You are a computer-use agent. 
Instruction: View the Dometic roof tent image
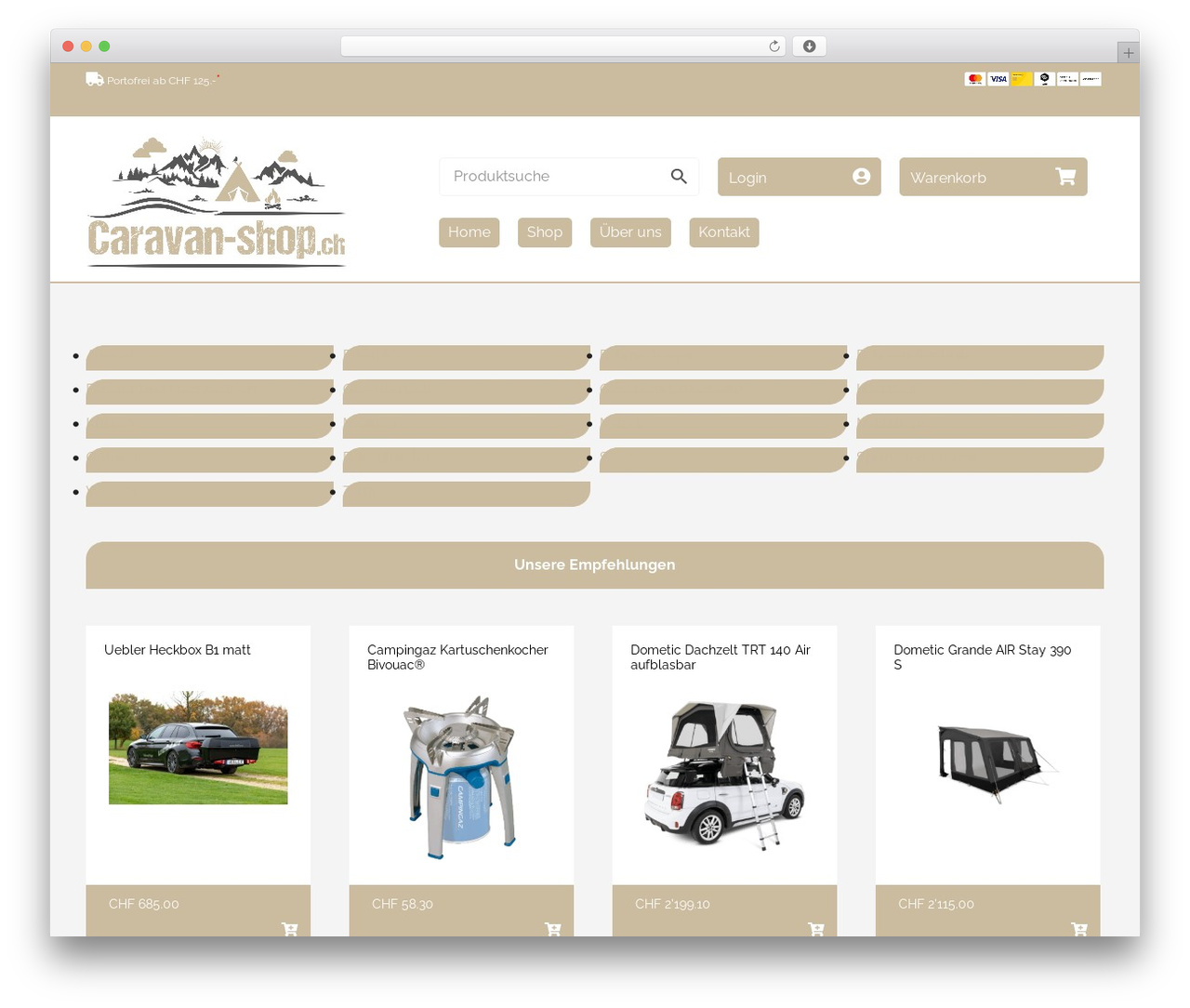[724, 776]
